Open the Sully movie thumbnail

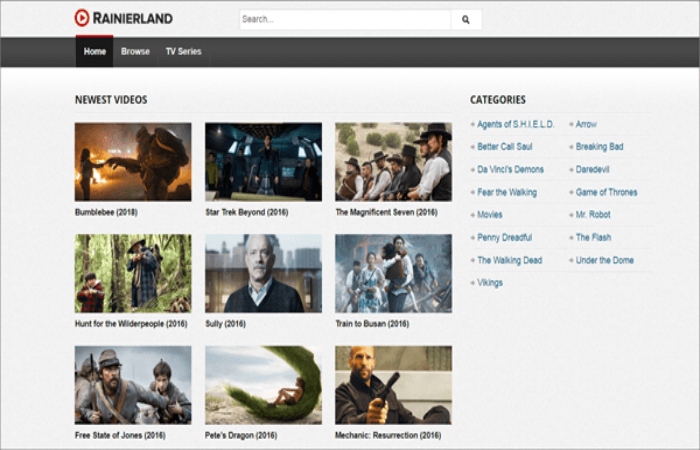[263, 273]
